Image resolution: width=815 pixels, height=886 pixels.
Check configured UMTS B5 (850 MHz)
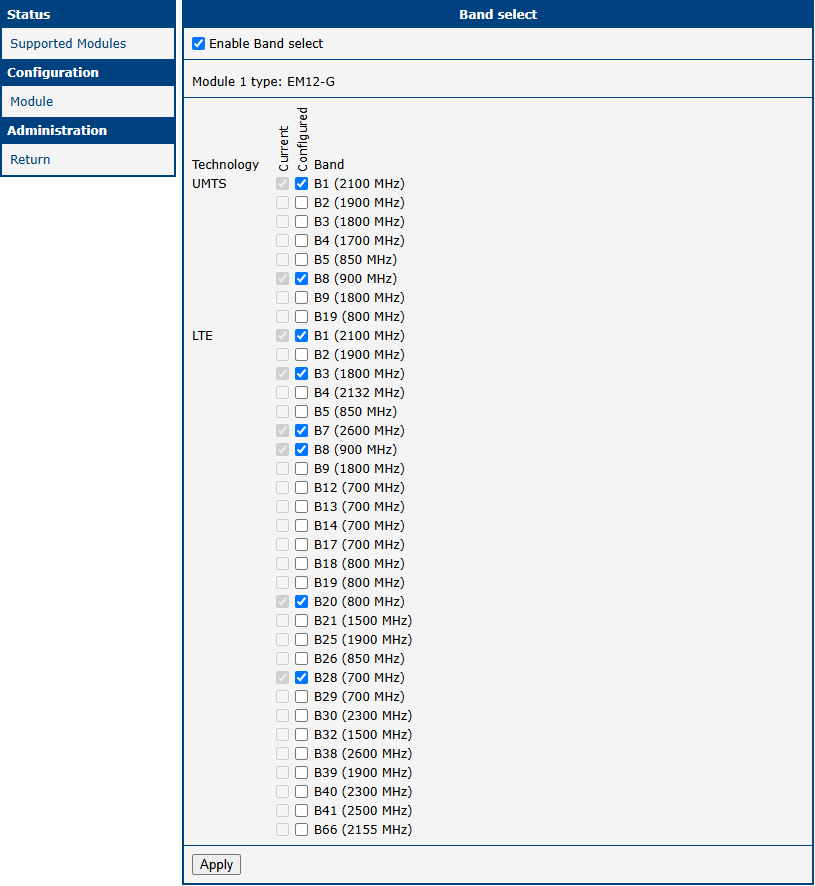[302, 260]
